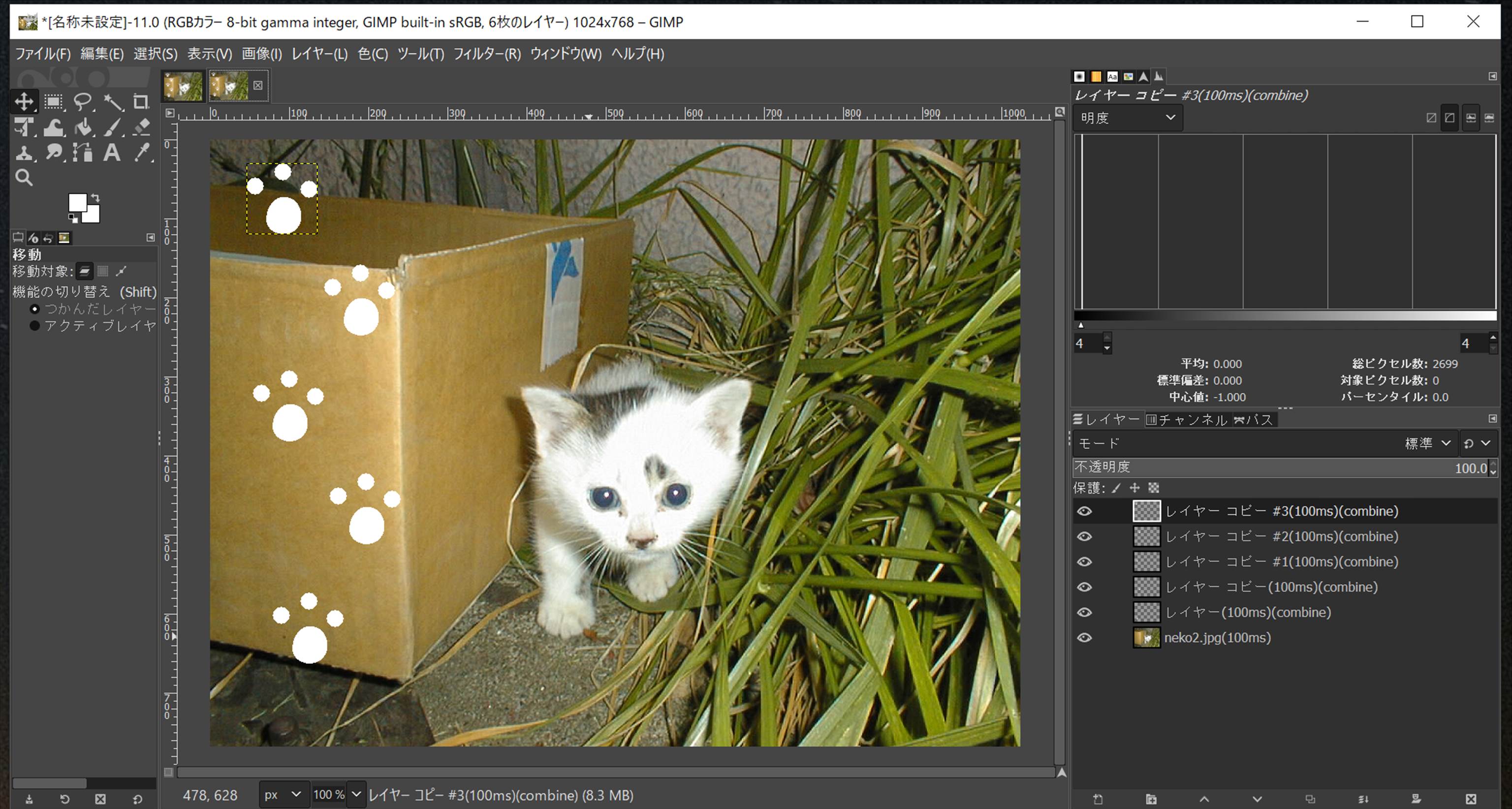Open the px unit dropdown
The image size is (1512, 809).
pyautogui.click(x=283, y=795)
